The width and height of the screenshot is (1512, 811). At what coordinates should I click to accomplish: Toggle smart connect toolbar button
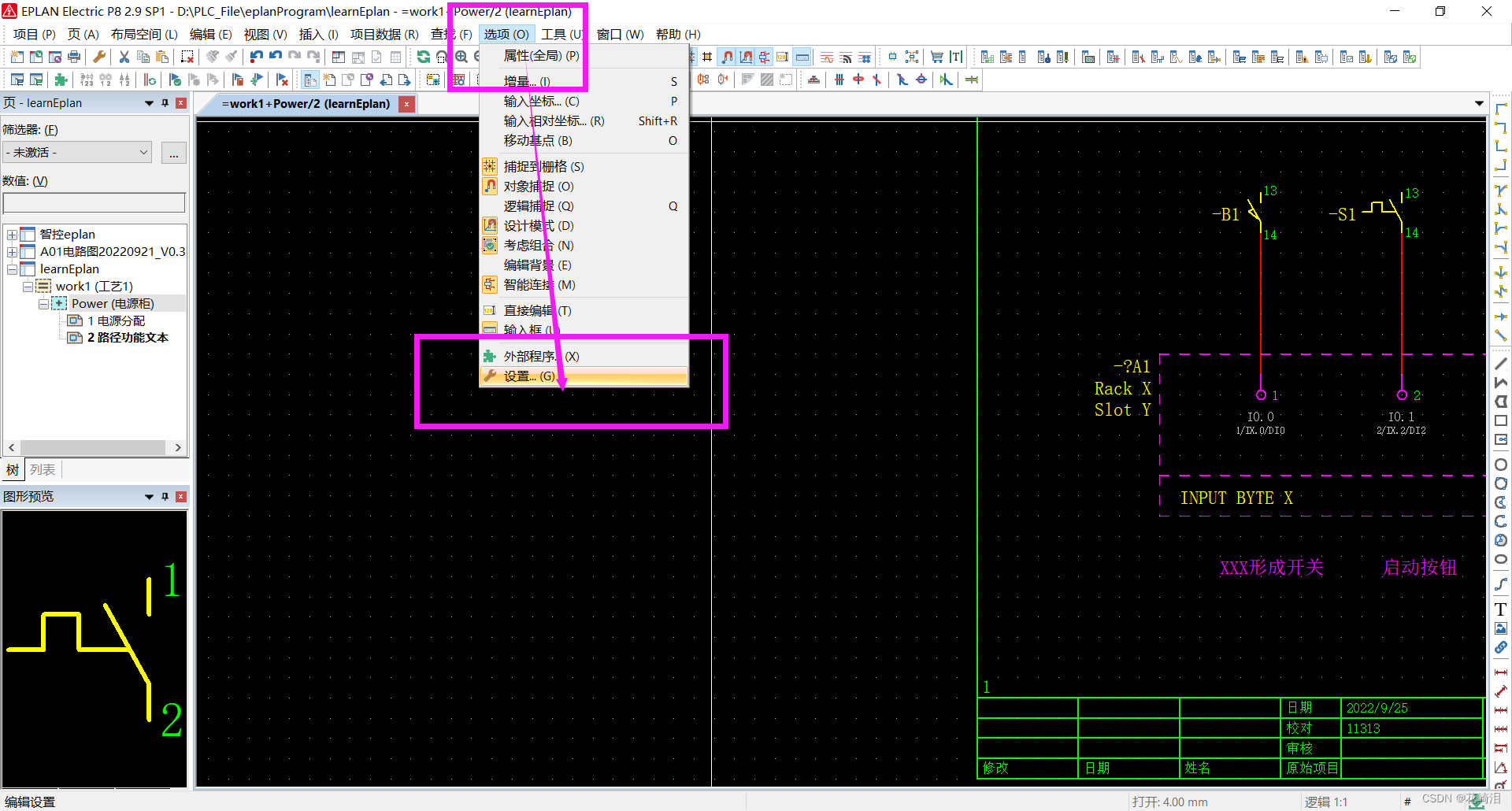[765, 57]
